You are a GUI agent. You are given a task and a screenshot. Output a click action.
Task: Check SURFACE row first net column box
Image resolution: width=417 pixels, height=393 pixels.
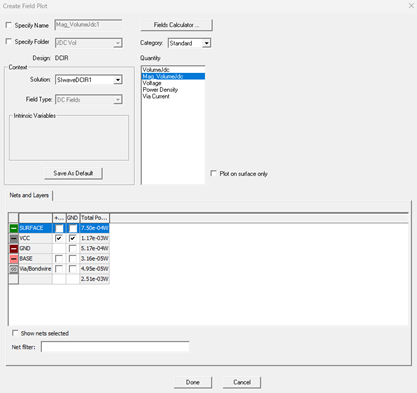[59, 228]
